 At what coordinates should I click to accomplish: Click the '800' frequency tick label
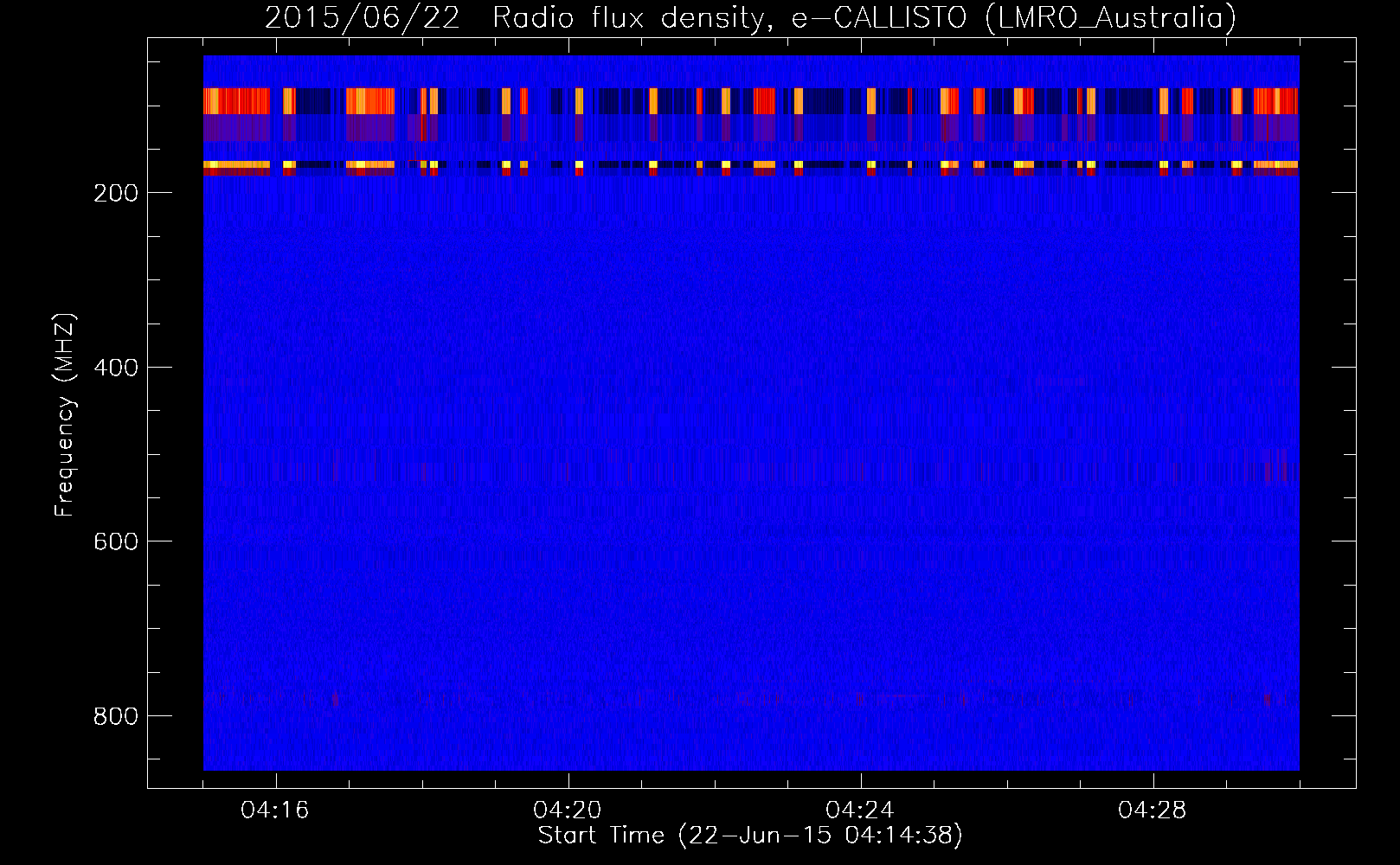(115, 716)
